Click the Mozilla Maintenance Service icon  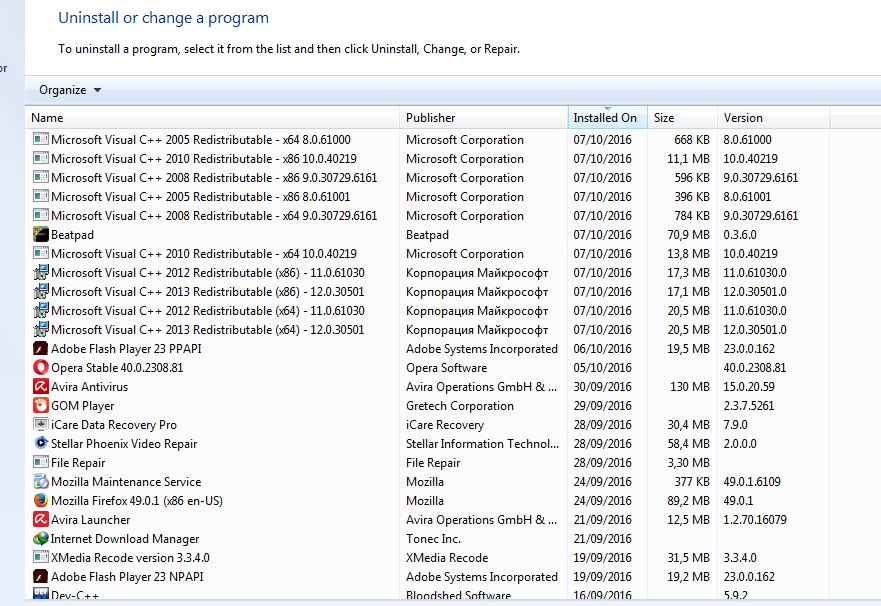[40, 481]
